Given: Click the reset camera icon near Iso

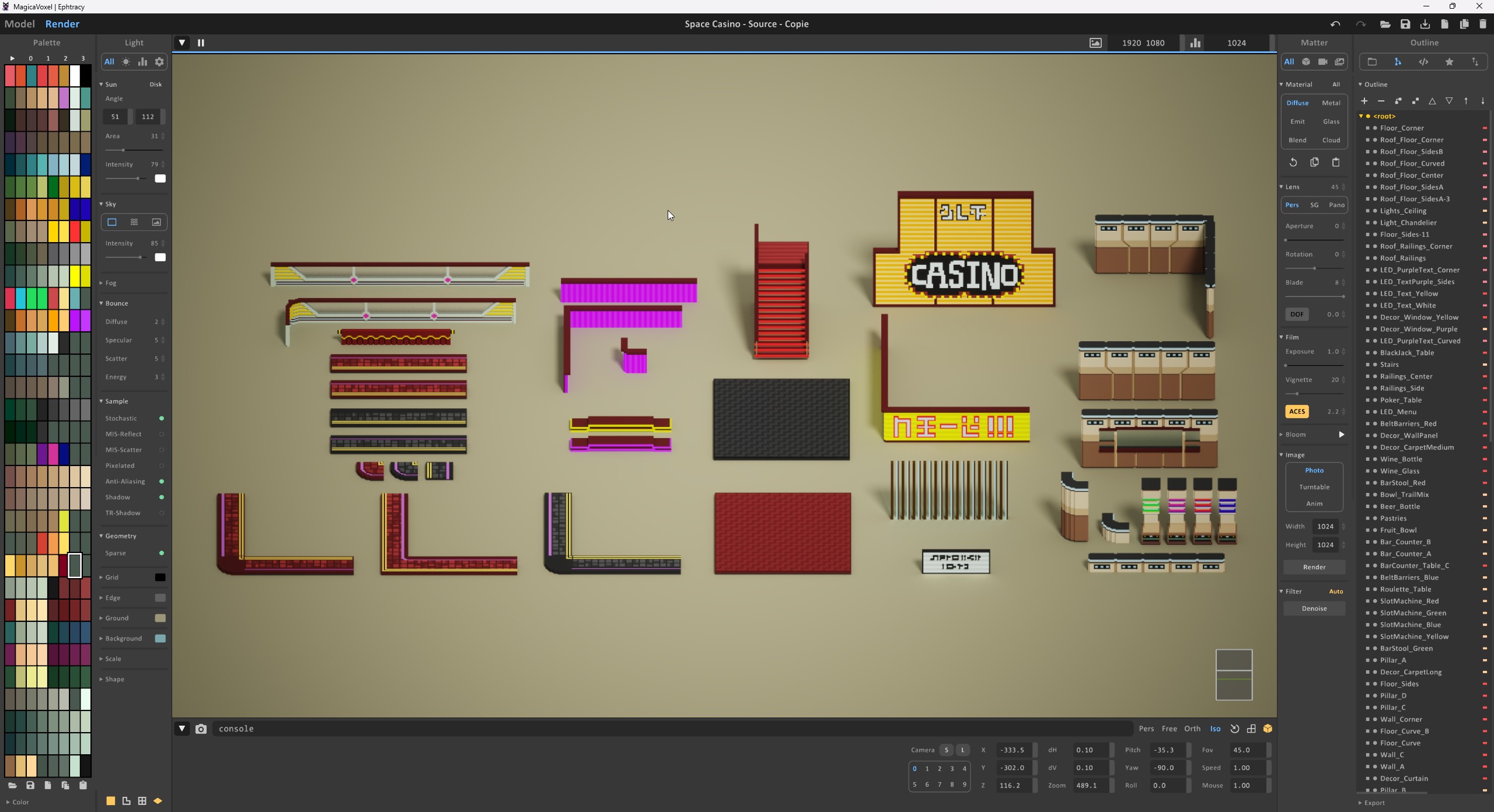Looking at the screenshot, I should (x=1234, y=729).
